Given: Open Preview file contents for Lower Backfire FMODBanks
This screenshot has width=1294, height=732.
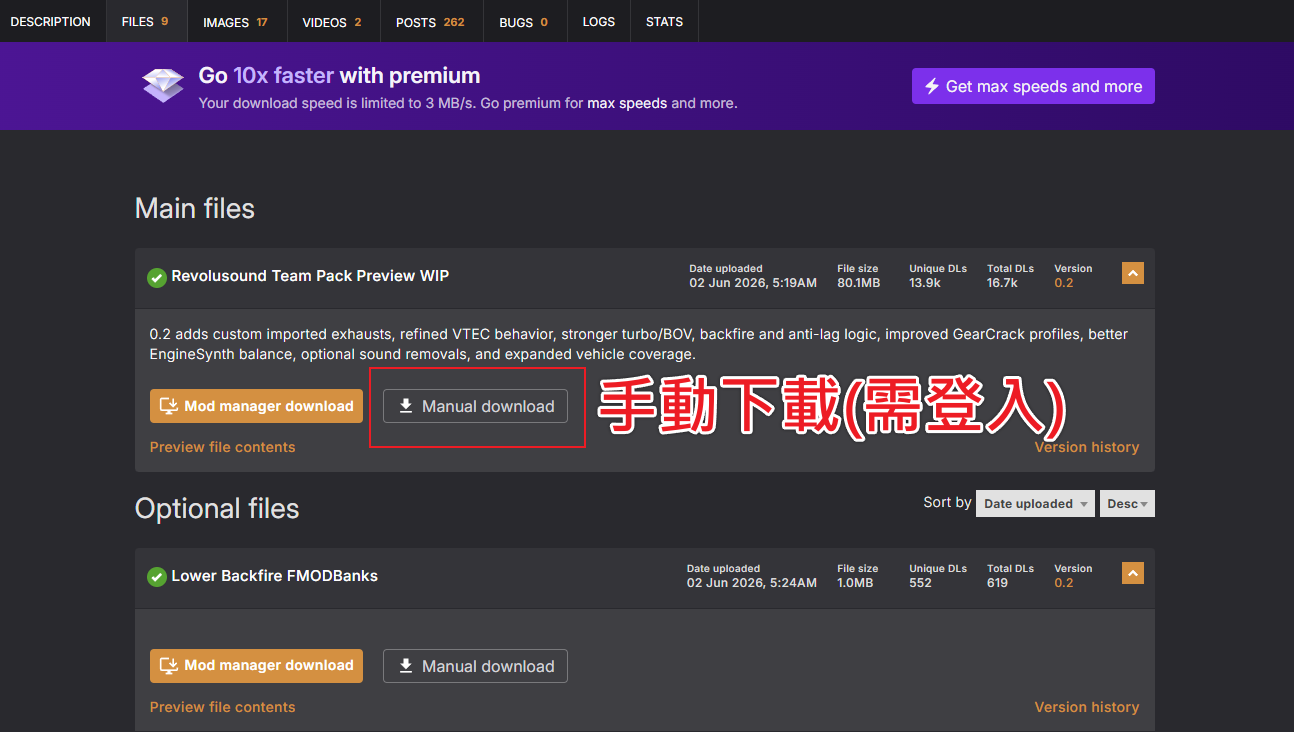Looking at the screenshot, I should pos(222,707).
